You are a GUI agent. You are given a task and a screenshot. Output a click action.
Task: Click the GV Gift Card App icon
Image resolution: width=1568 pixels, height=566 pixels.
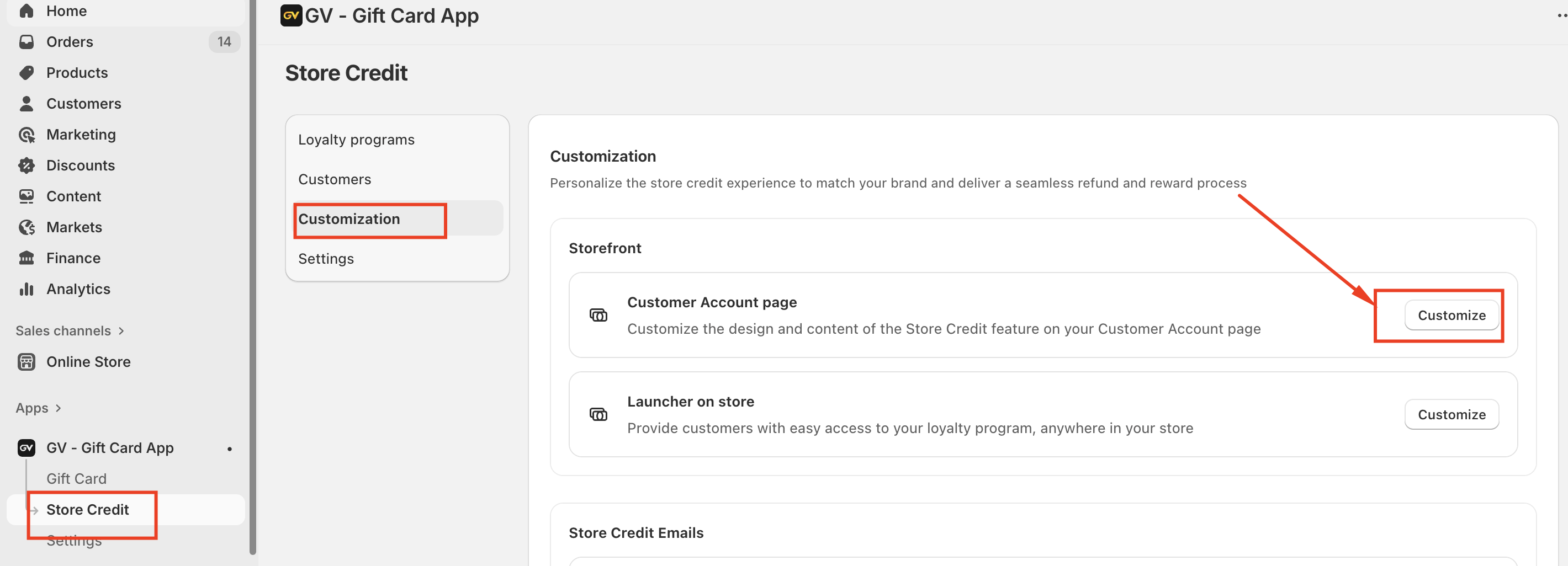(26, 448)
